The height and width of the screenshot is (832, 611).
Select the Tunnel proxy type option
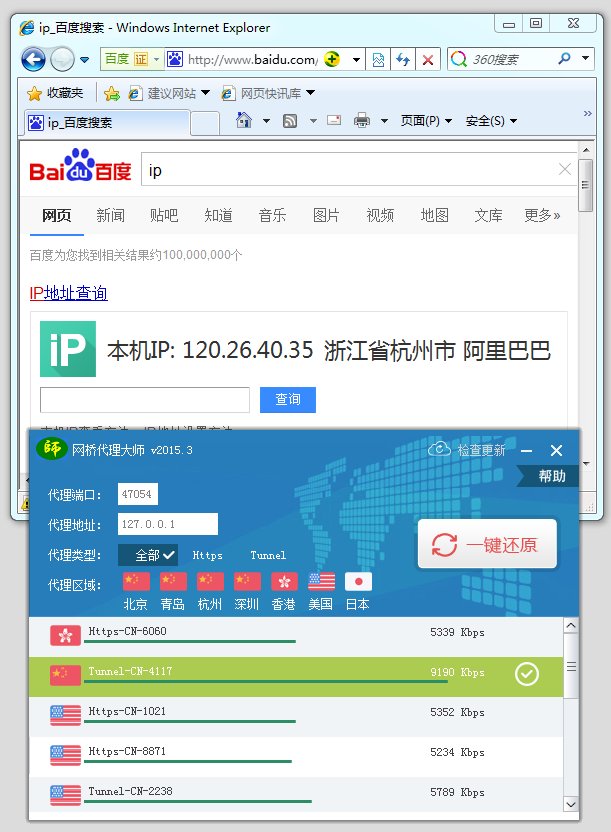(268, 556)
